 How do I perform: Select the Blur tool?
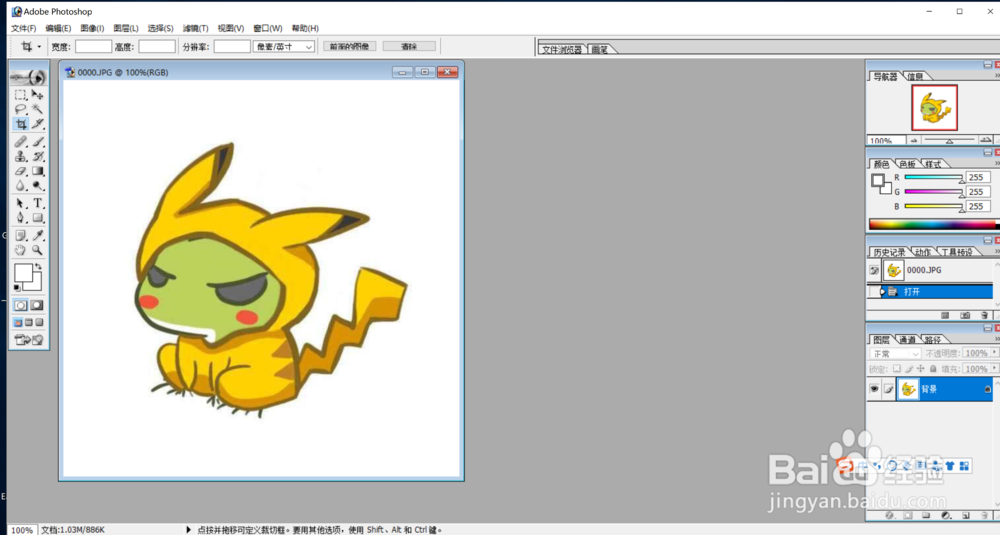click(x=20, y=186)
